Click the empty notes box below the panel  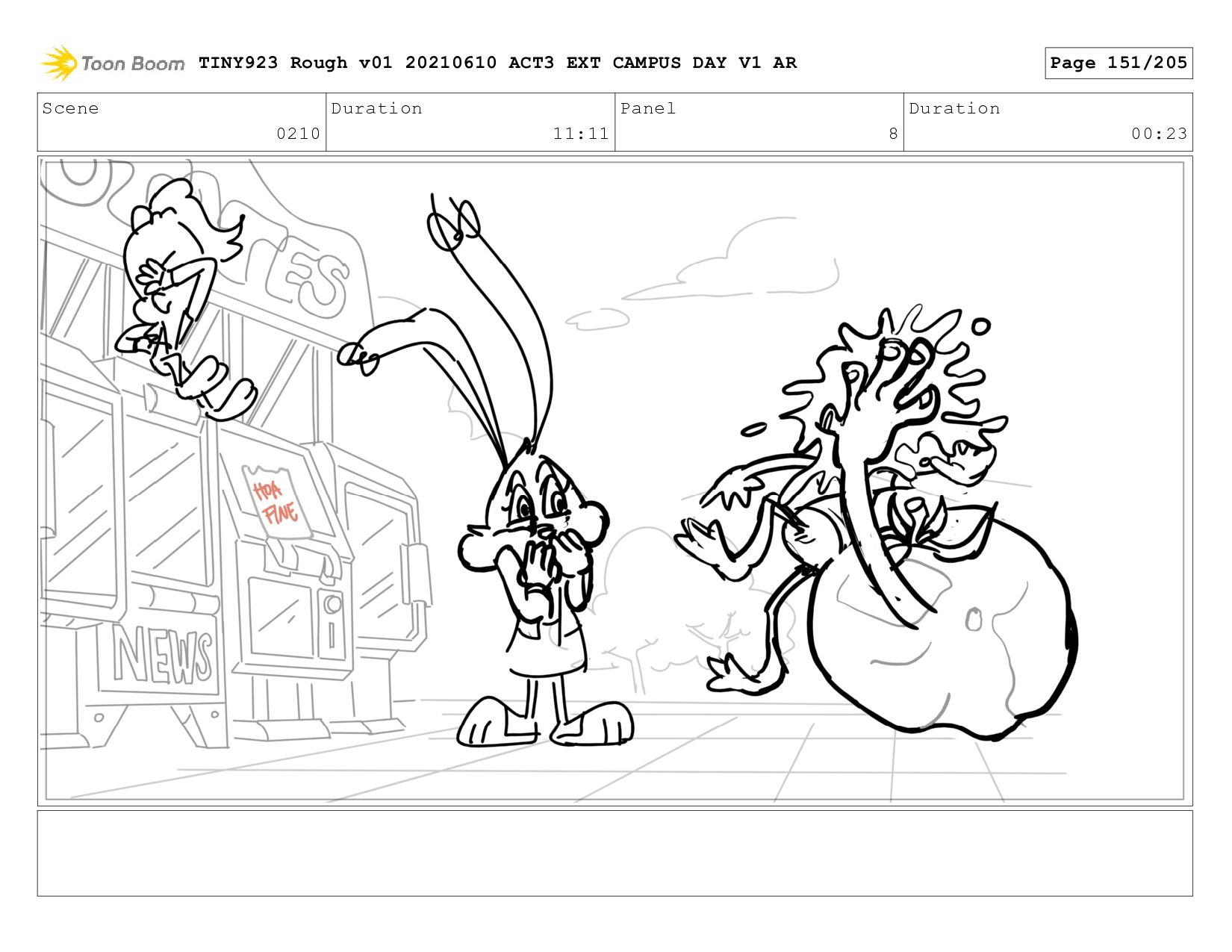[x=615, y=853]
